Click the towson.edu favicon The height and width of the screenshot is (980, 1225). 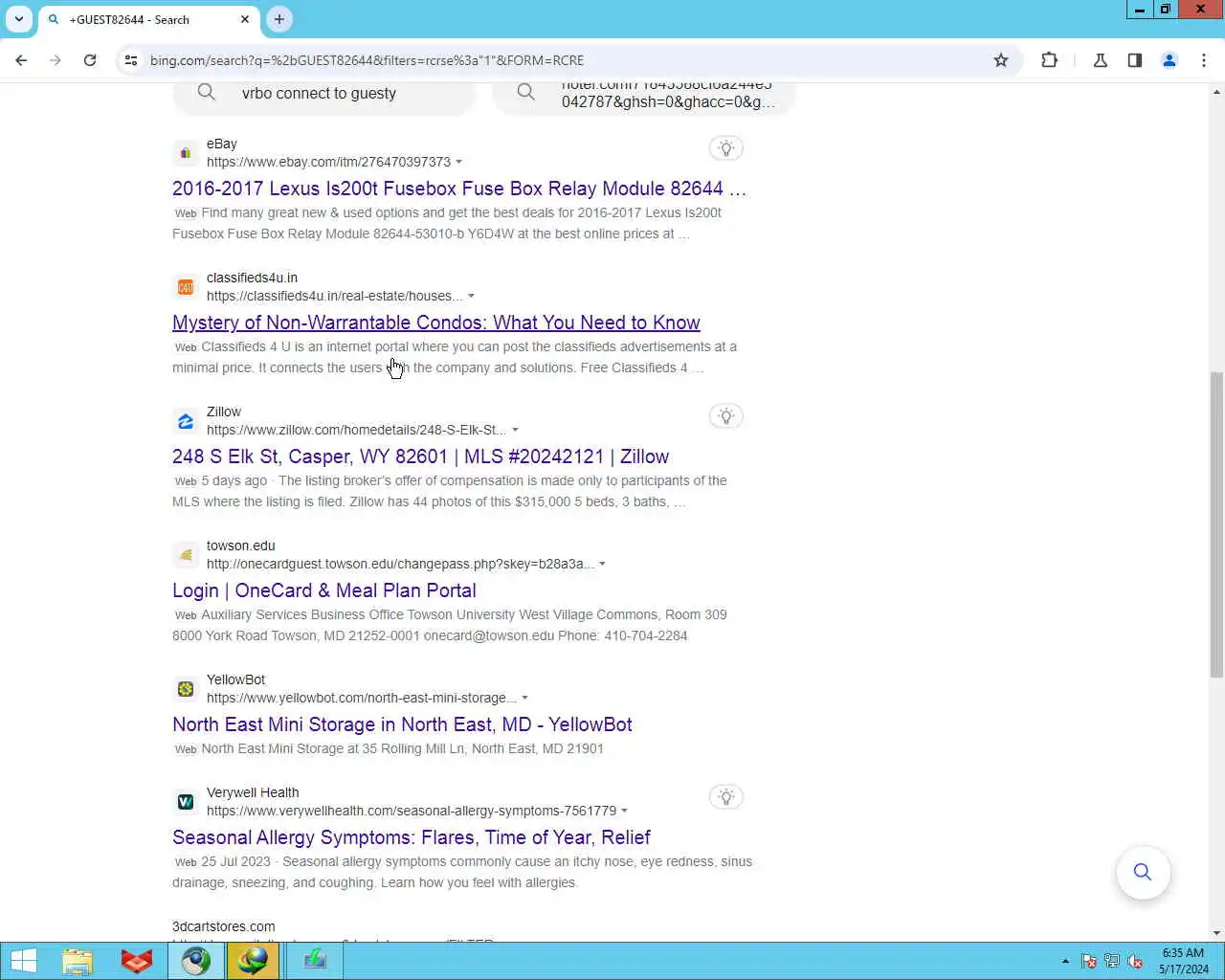coord(186,555)
